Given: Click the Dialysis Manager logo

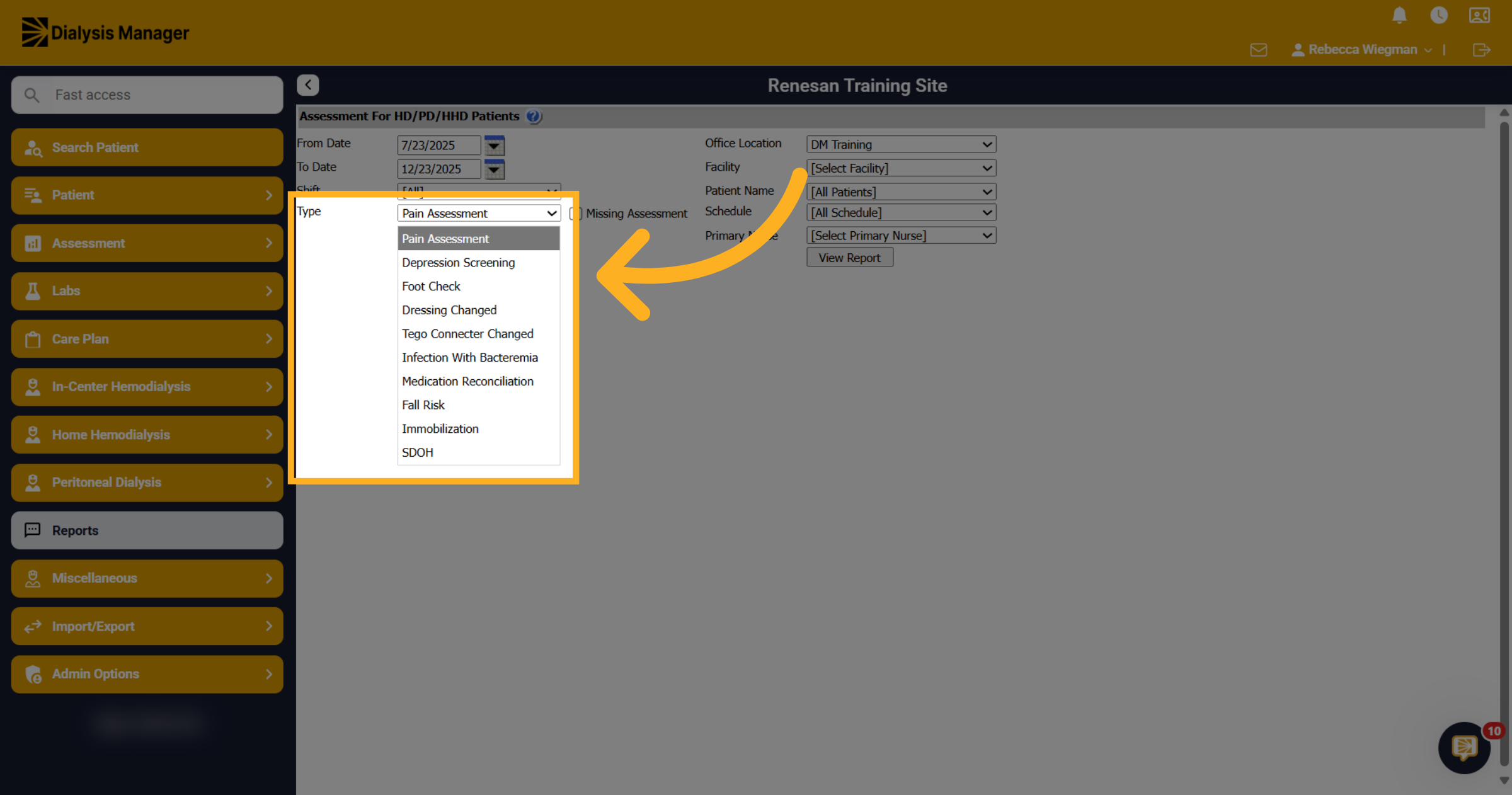Looking at the screenshot, I should point(105,32).
